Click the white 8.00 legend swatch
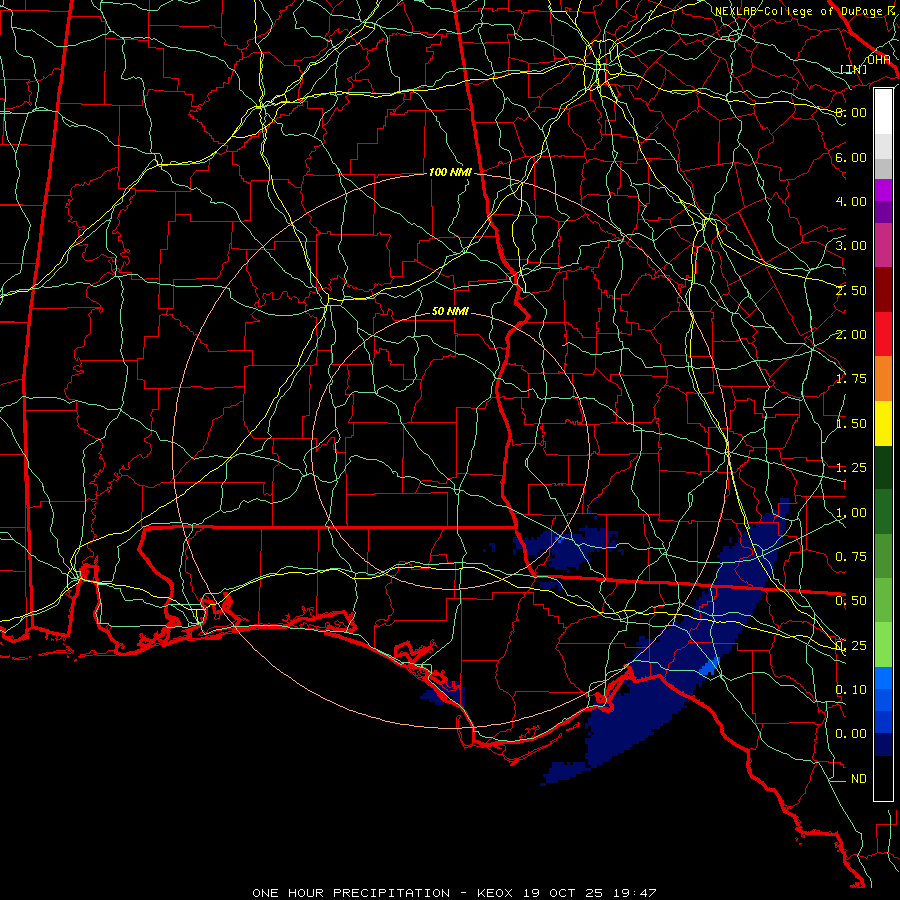Image resolution: width=900 pixels, height=900 pixels. pos(883,112)
